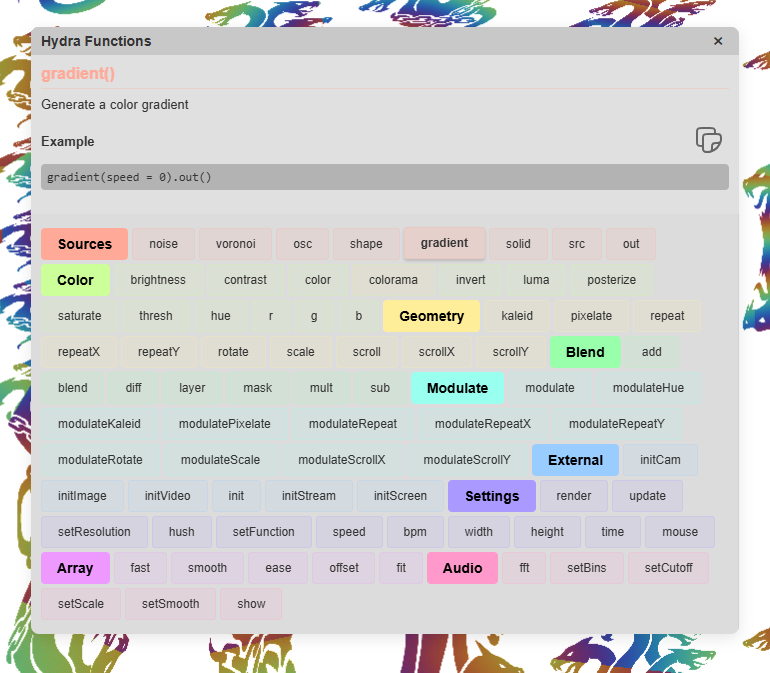Choose the osc function
Viewport: 770px width, 673px height.
pos(302,244)
